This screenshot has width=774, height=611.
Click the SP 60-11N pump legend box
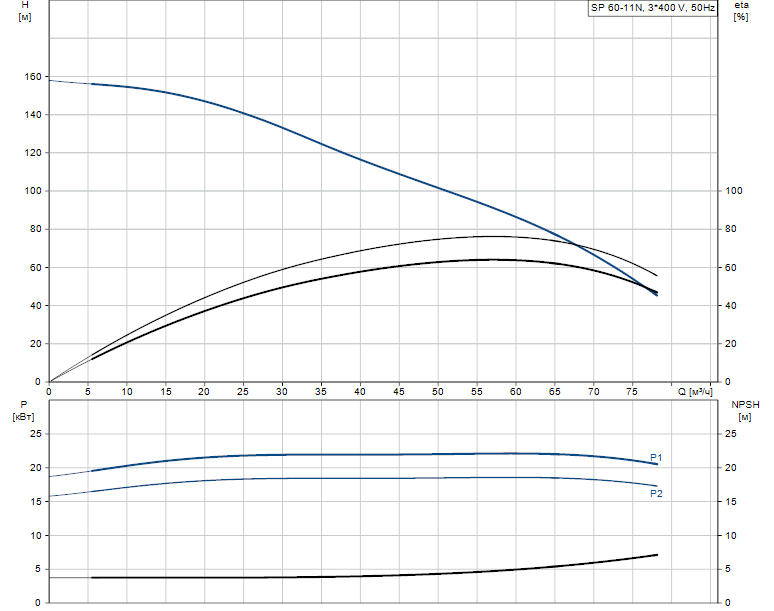pyautogui.click(x=652, y=8)
